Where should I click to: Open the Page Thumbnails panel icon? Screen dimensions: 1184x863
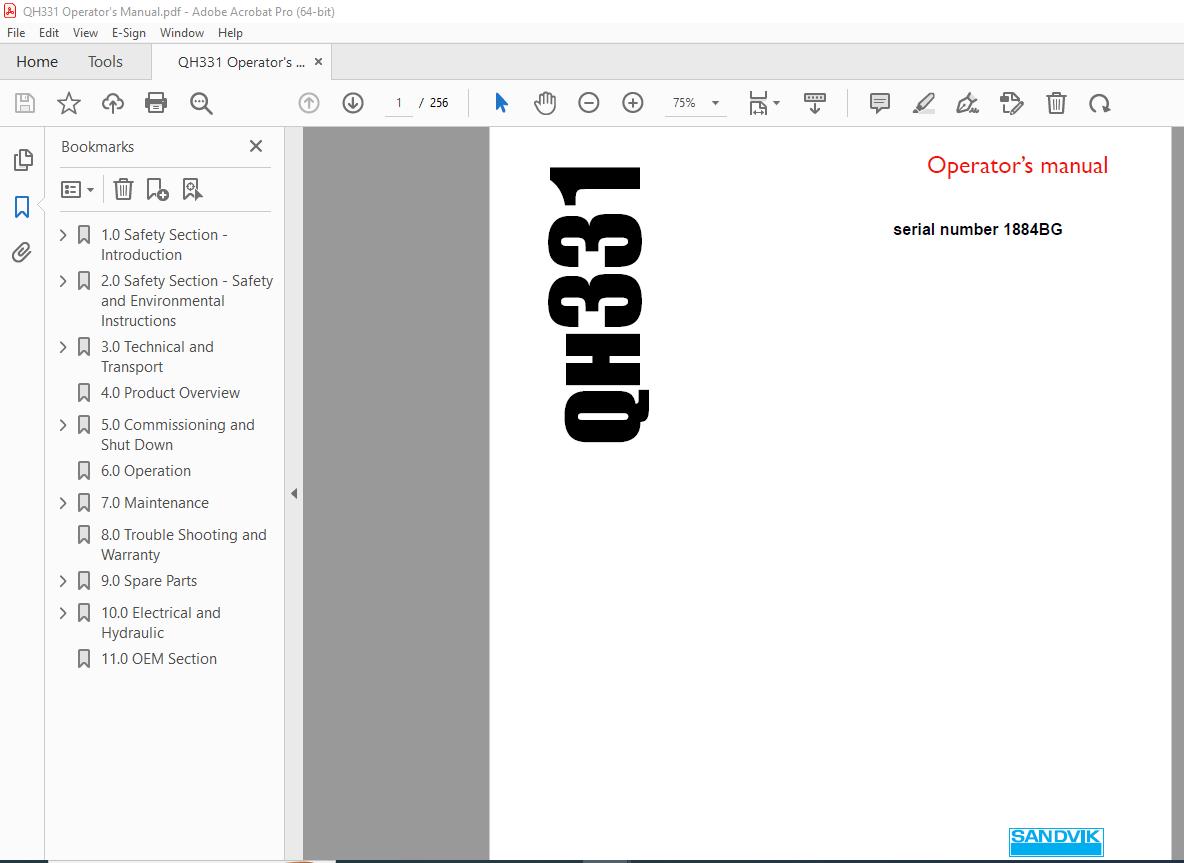23,159
